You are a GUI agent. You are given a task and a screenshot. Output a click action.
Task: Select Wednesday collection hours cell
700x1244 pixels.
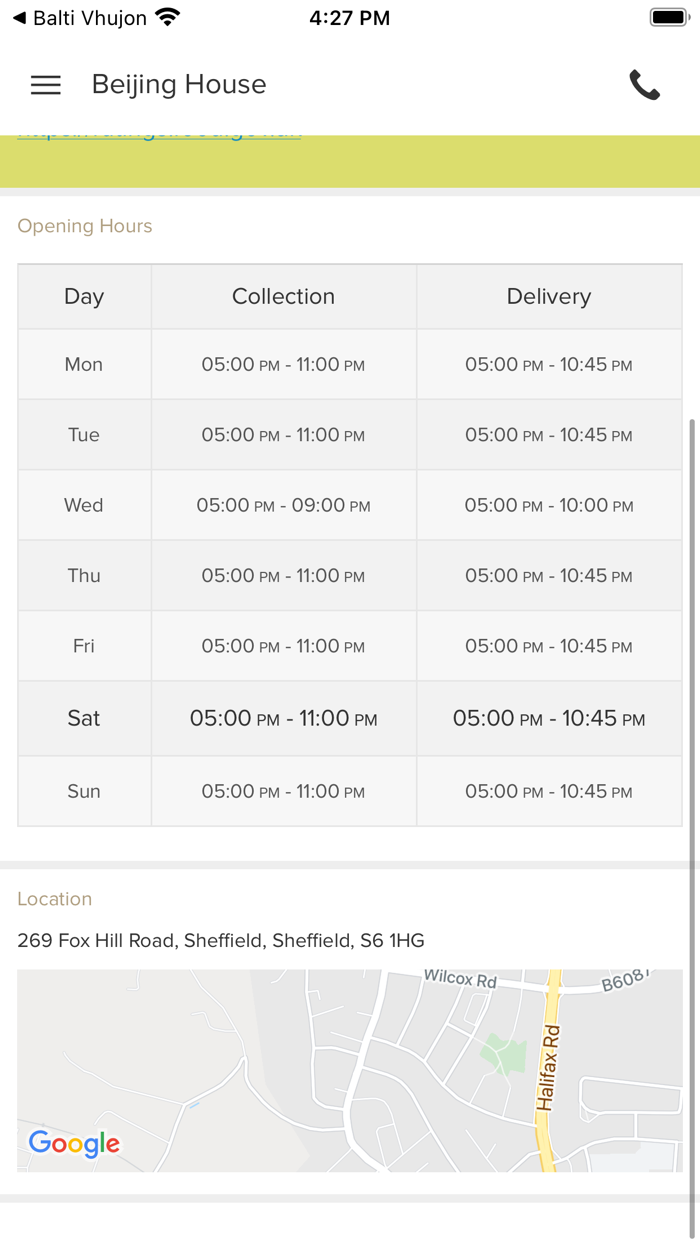[x=283, y=506]
